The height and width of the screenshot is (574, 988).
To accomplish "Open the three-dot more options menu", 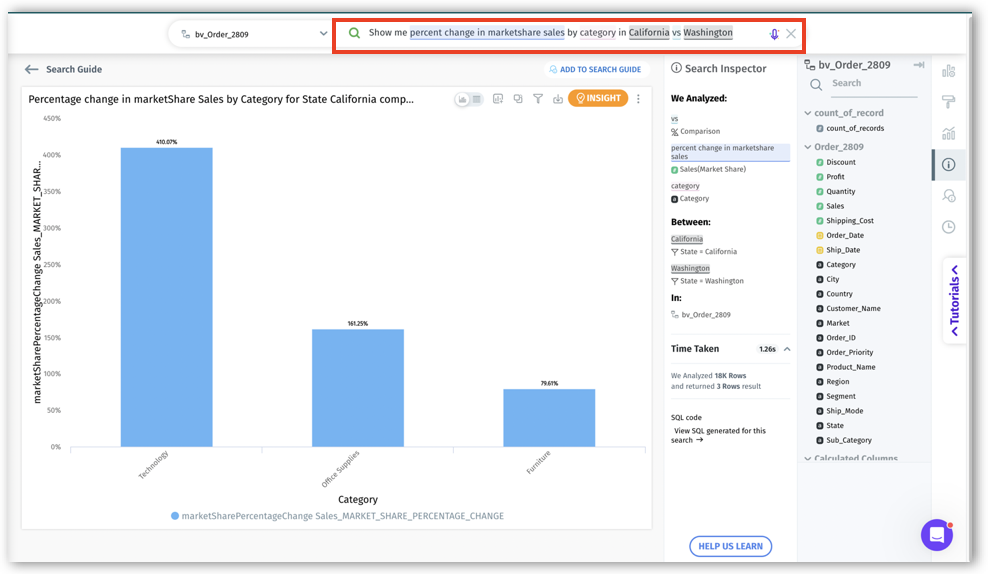I will (639, 99).
